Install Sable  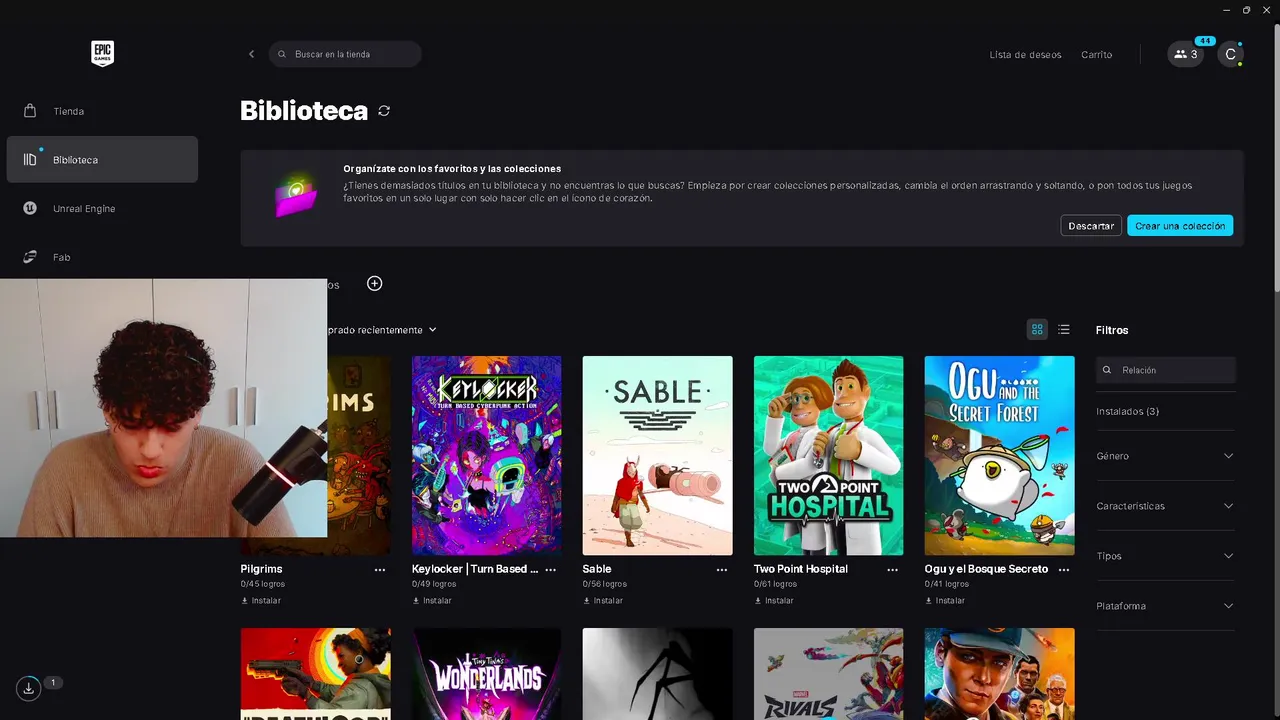coord(603,601)
